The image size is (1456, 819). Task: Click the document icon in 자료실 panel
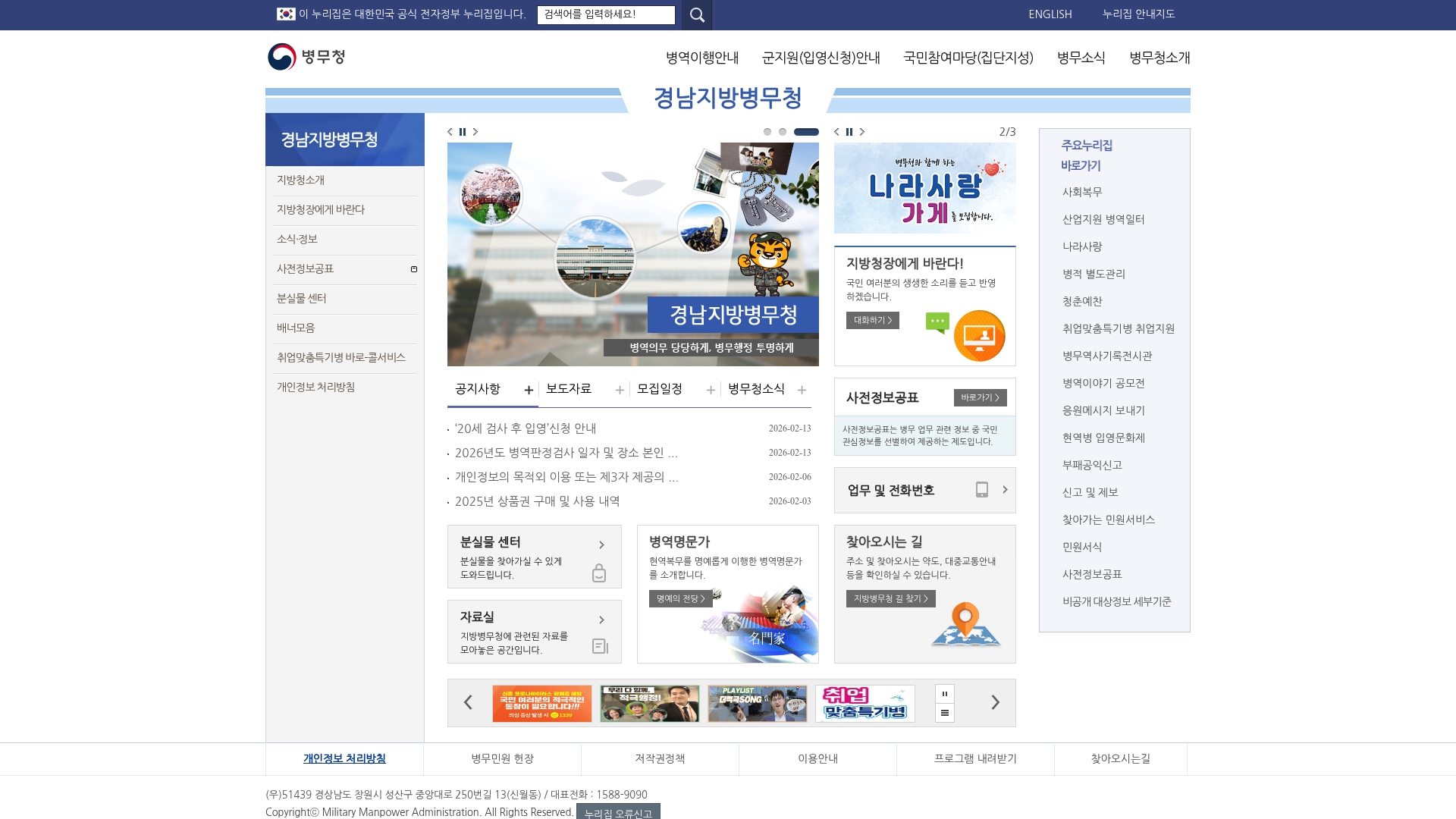pyautogui.click(x=599, y=646)
